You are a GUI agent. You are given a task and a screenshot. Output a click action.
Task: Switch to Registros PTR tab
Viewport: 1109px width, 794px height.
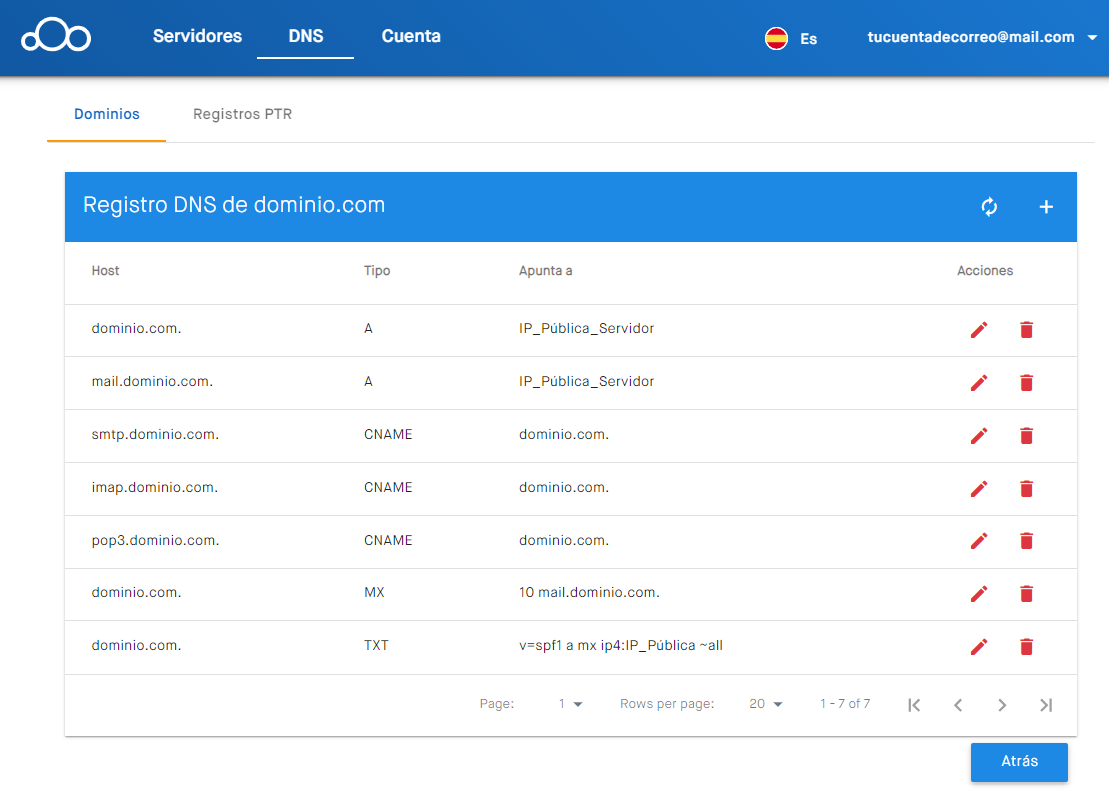point(242,114)
